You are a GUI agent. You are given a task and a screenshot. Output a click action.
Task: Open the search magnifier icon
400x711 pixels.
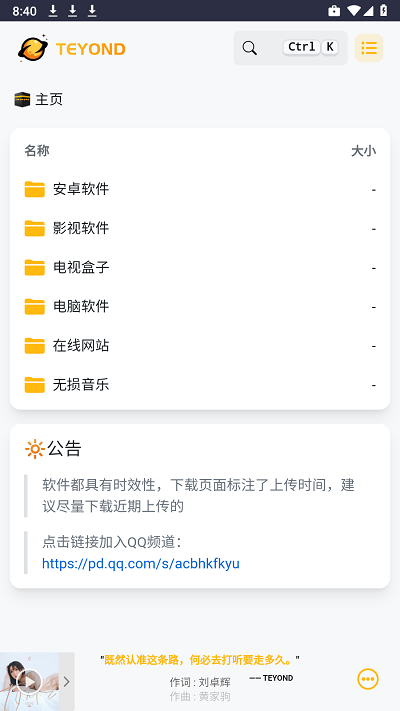click(249, 48)
